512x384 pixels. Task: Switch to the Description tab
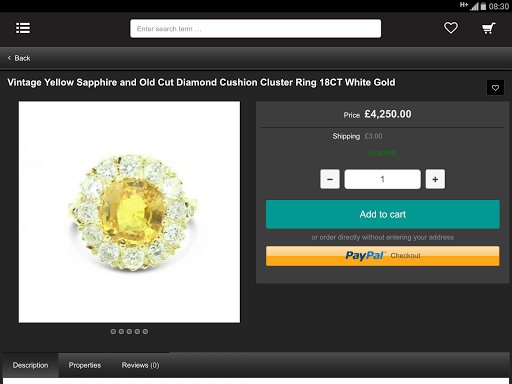pos(30,365)
